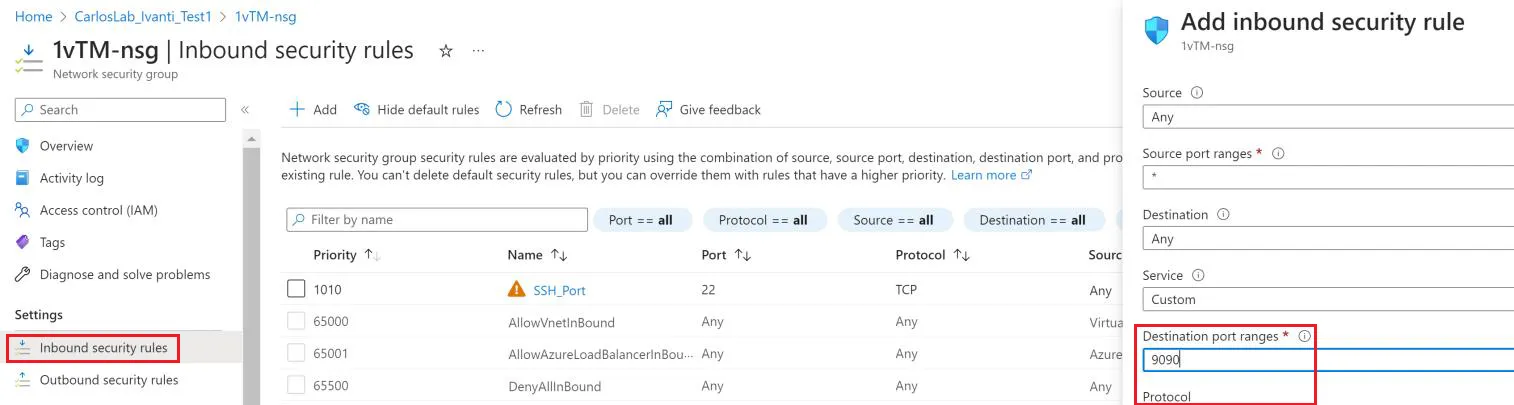Select Outbound security rules menu item
The height and width of the screenshot is (405, 1514).
pos(109,380)
